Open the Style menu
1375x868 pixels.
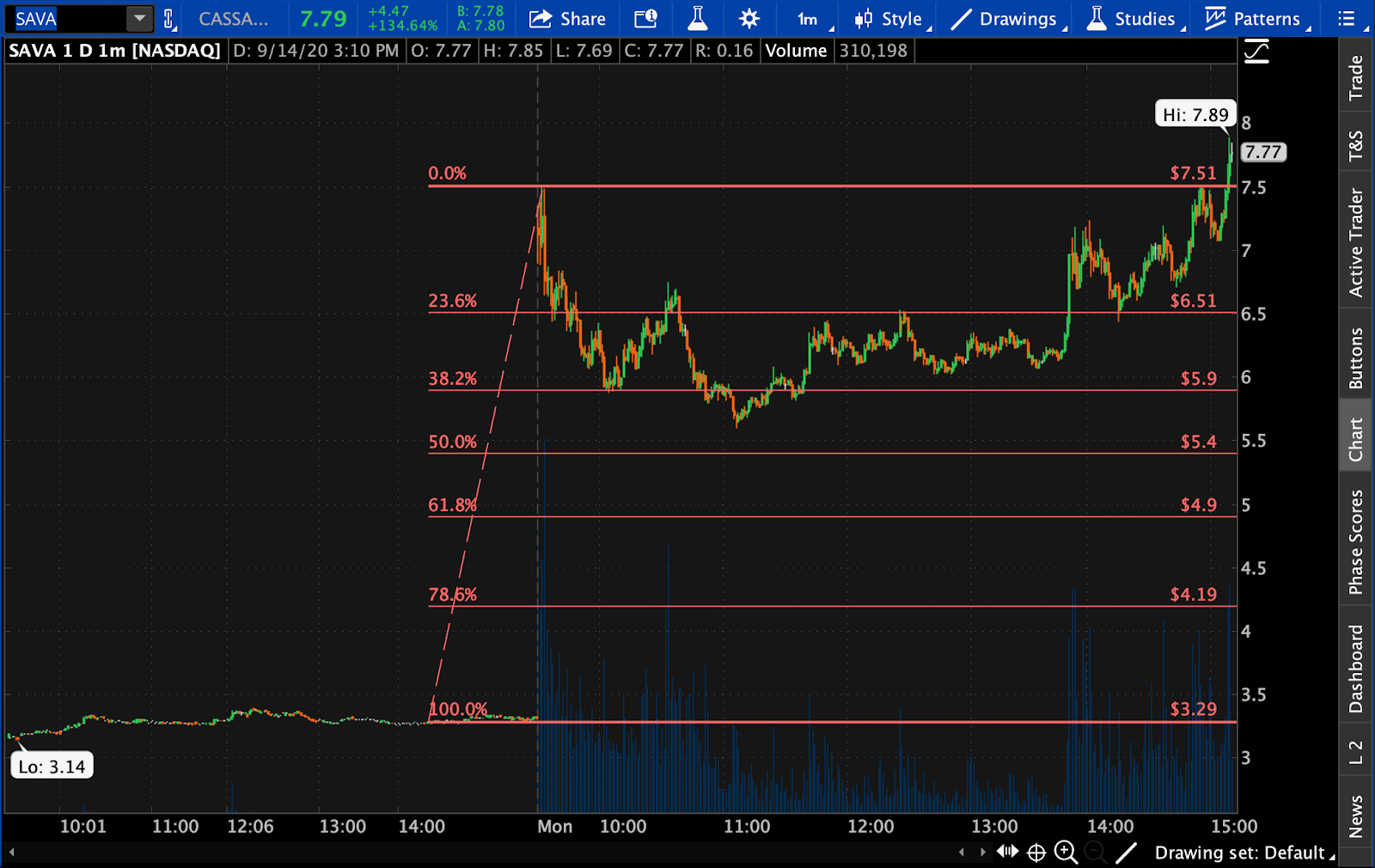tap(892, 19)
